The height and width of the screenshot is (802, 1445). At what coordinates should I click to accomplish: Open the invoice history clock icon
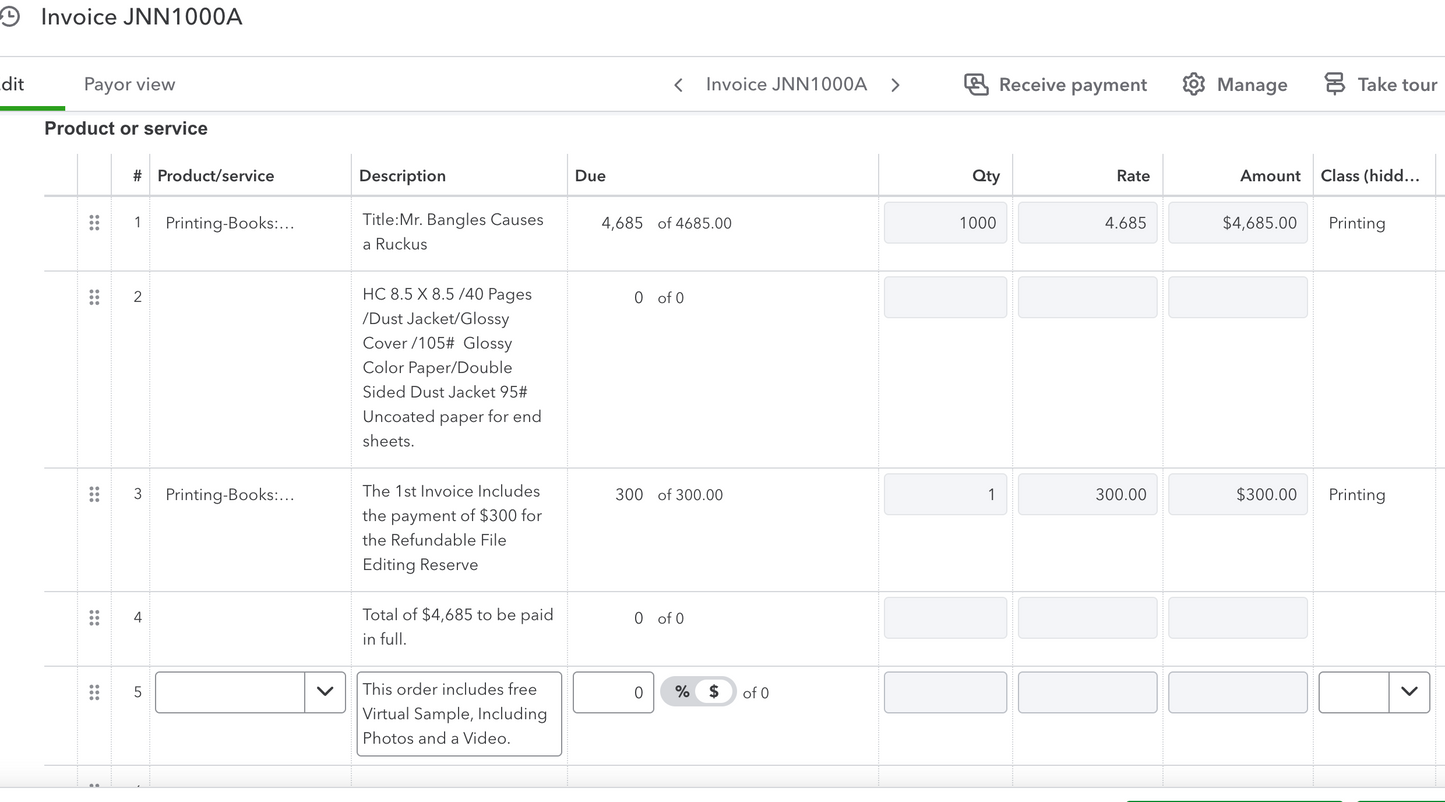click(x=9, y=17)
